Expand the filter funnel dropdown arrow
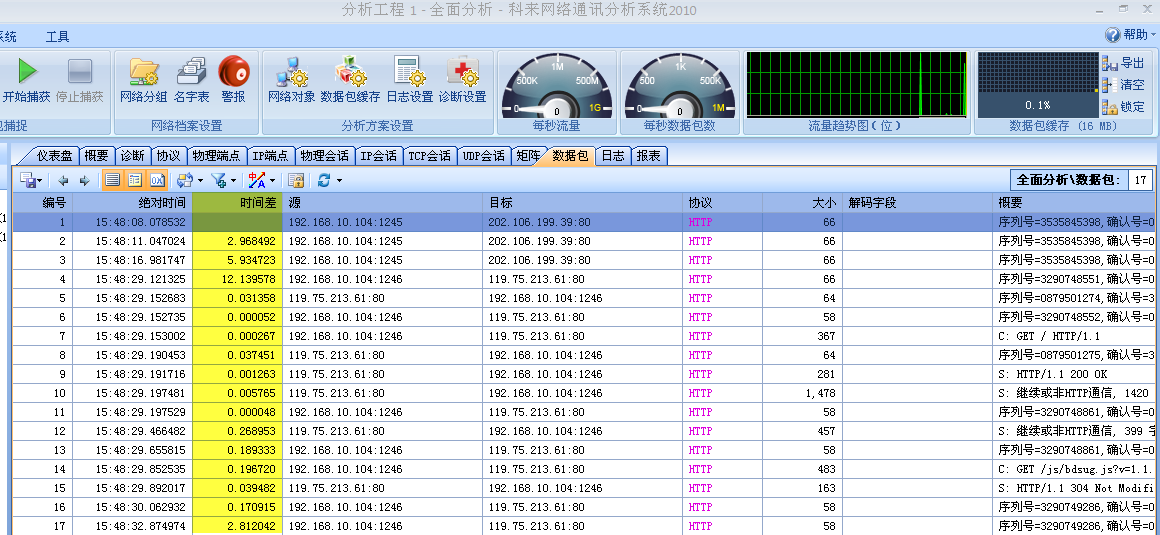The image size is (1160, 535). (x=234, y=181)
